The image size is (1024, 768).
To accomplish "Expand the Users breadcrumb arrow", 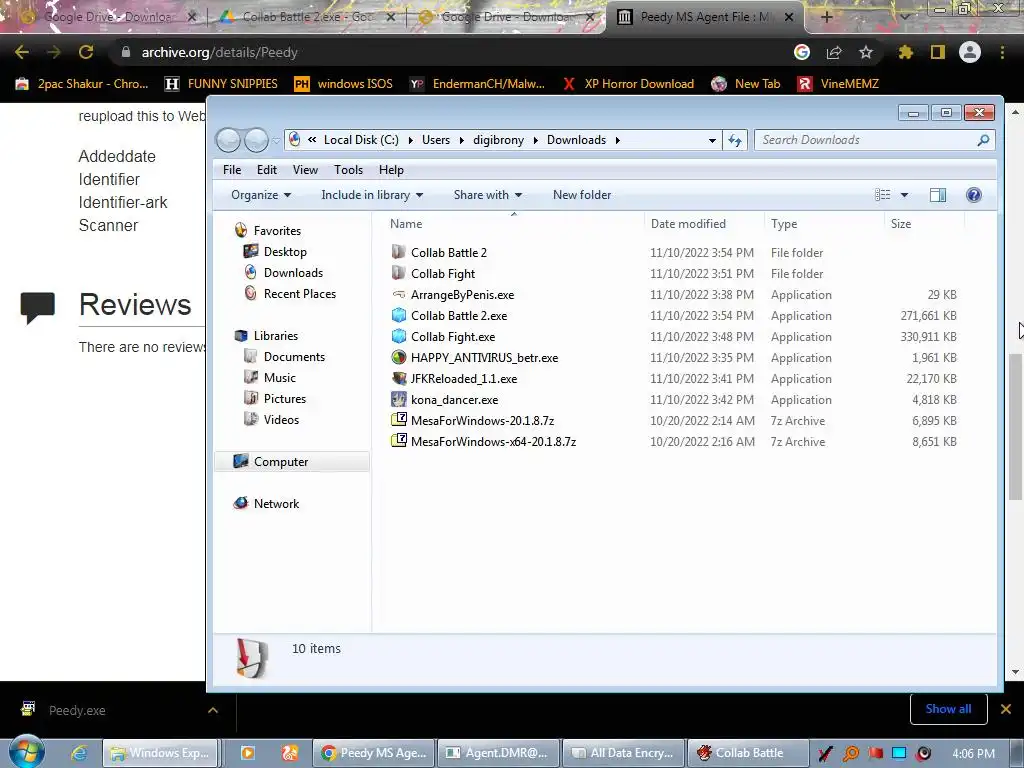I will [x=462, y=140].
